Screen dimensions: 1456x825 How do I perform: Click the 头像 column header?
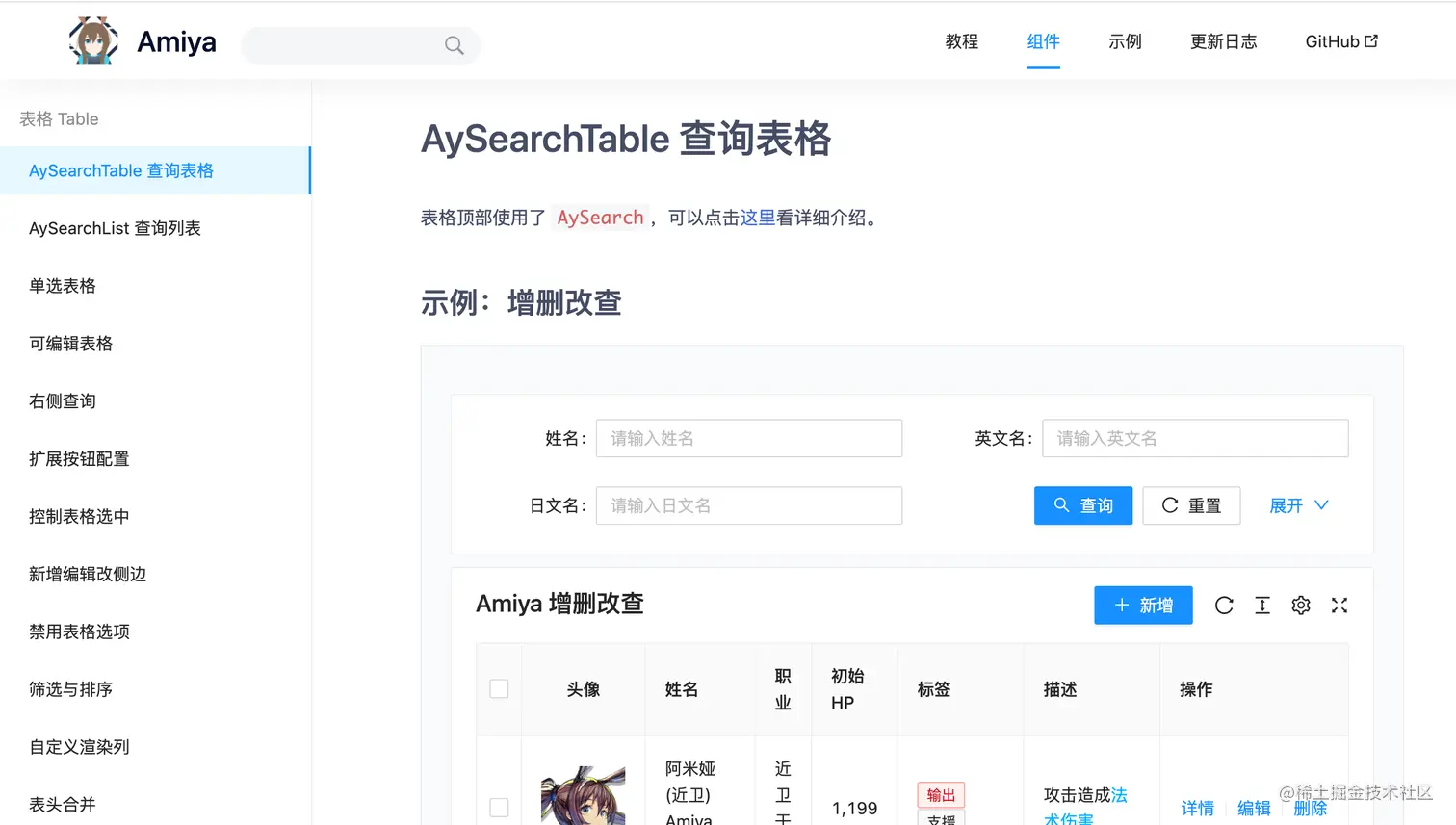point(584,689)
